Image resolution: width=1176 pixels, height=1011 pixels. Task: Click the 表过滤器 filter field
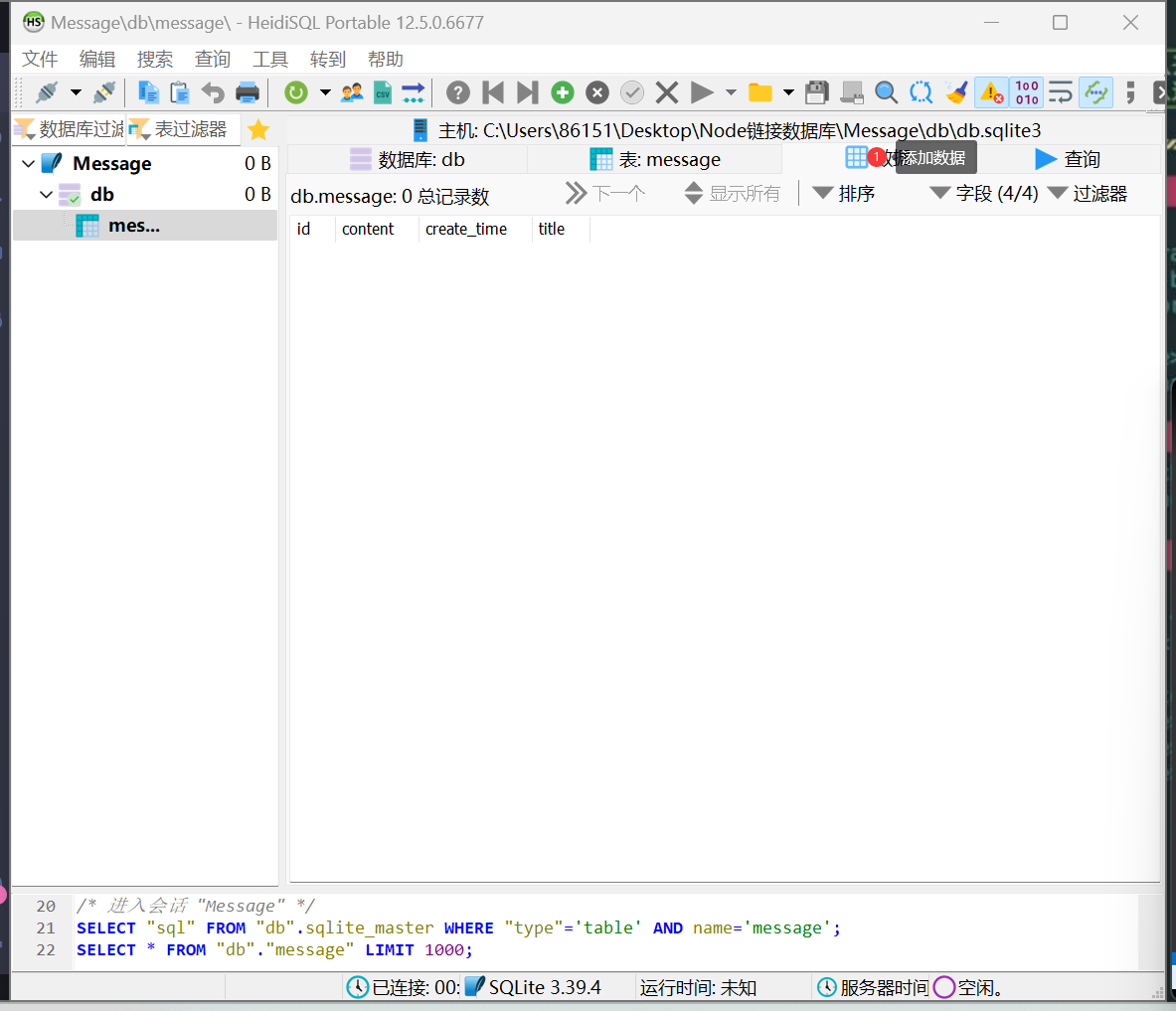point(184,130)
